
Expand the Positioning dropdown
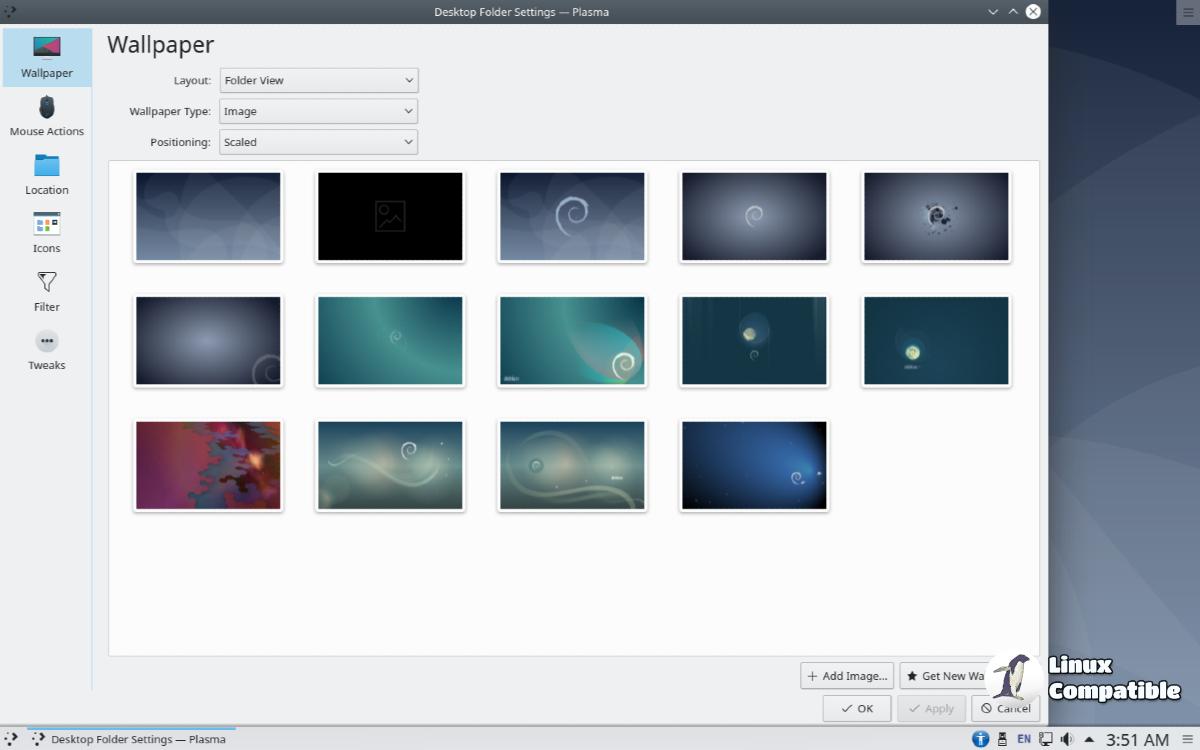tap(318, 142)
